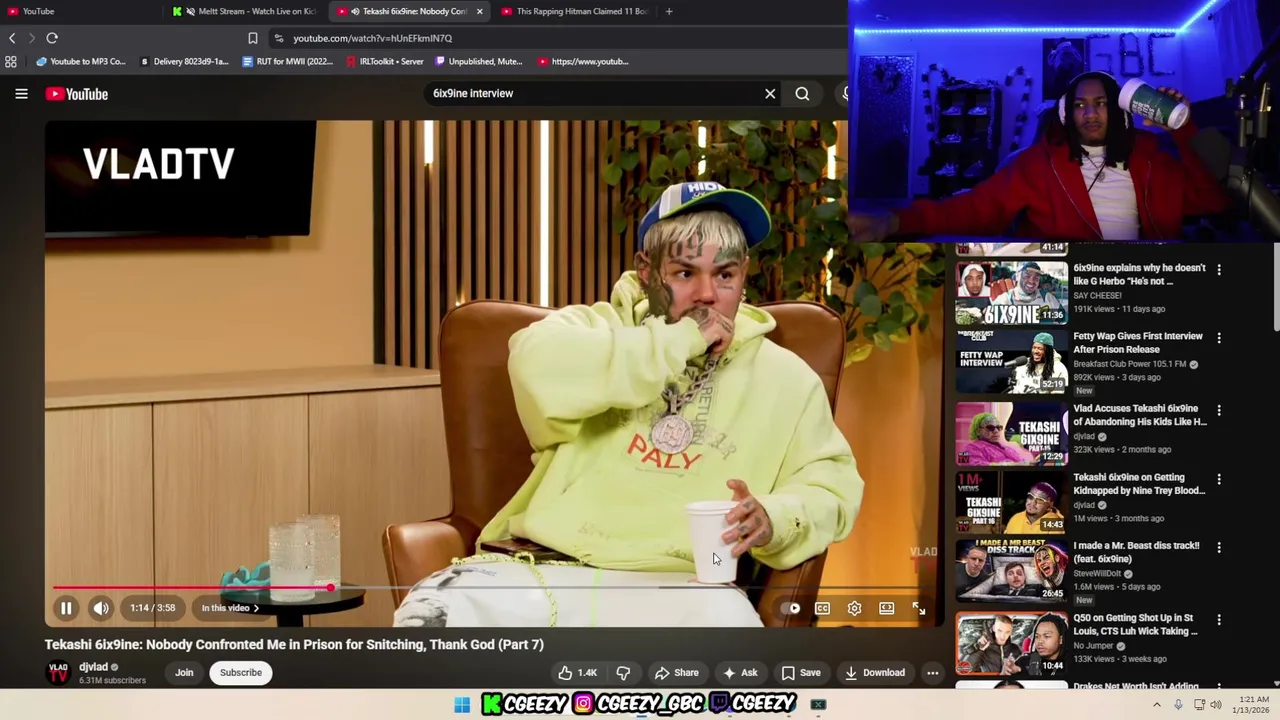Open options for Nine Trey kidnapping video
The height and width of the screenshot is (720, 1280).
click(x=1218, y=478)
